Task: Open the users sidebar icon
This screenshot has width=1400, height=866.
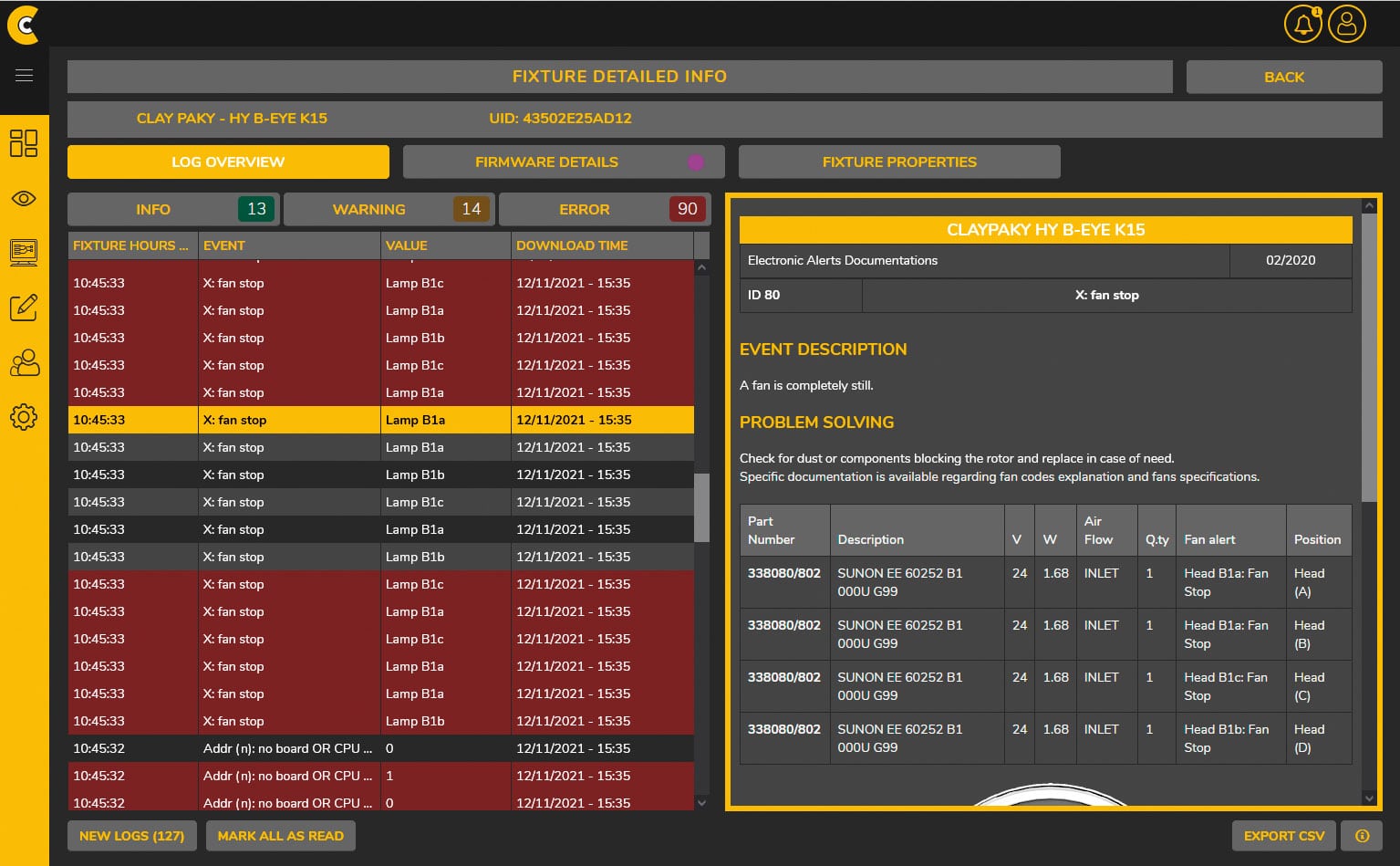Action: tap(24, 362)
